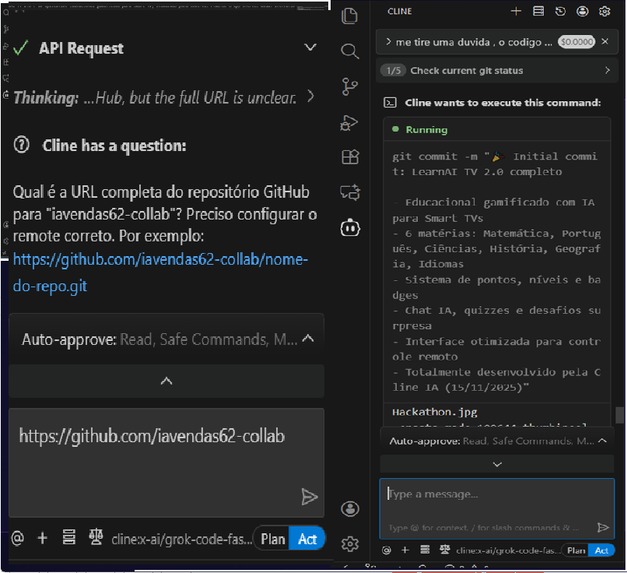Open MCP servers icon in Cline header
This screenshot has width=627, height=573.
(x=538, y=11)
